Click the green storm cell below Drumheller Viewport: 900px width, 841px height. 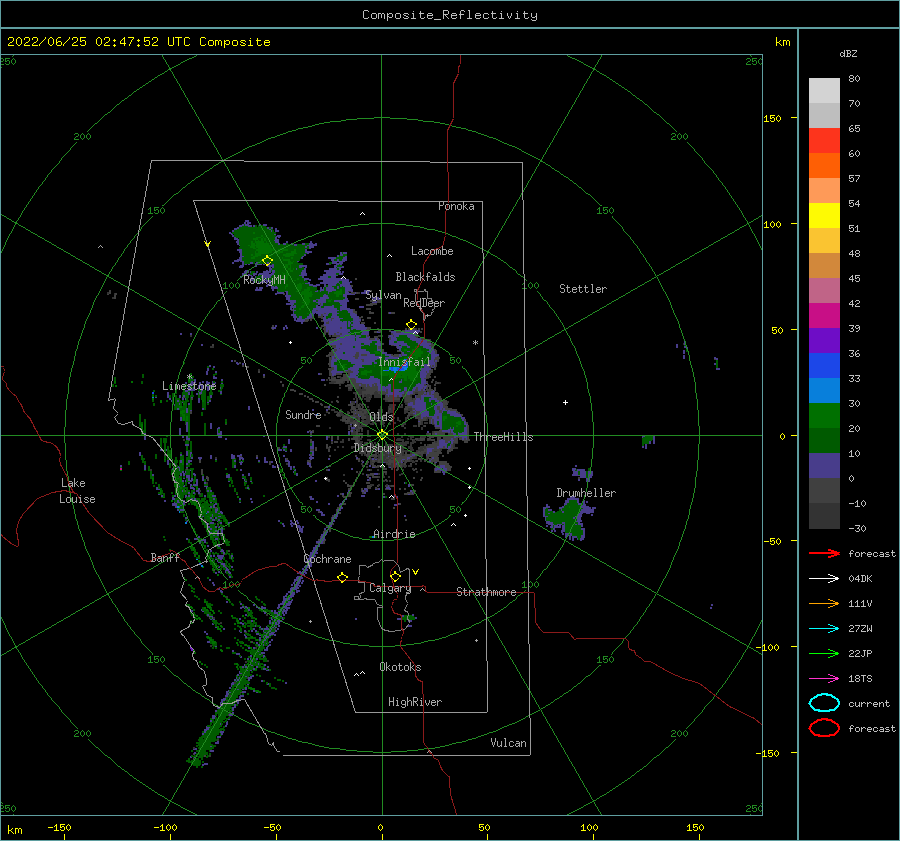(x=567, y=518)
